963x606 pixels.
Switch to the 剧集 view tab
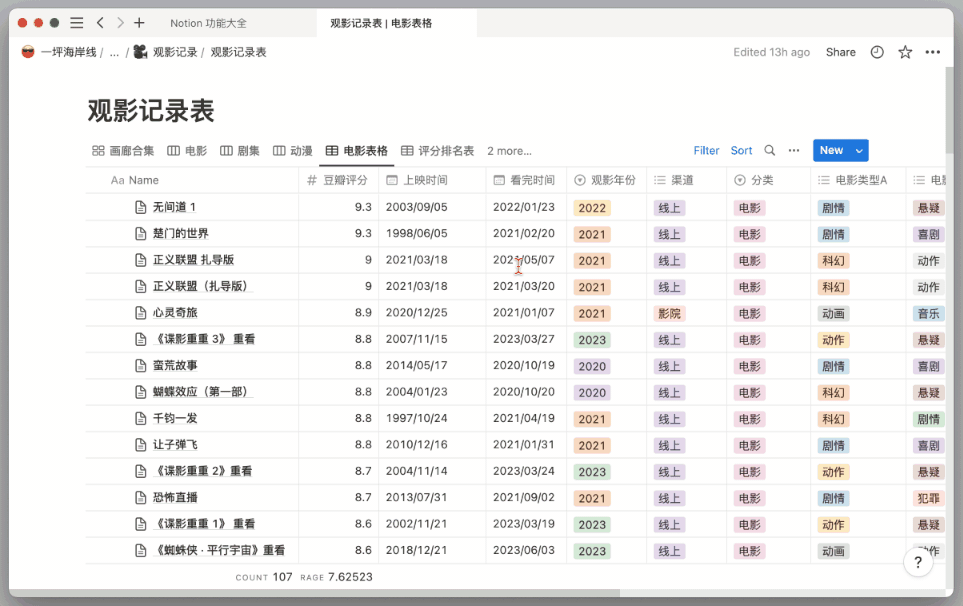click(x=240, y=151)
